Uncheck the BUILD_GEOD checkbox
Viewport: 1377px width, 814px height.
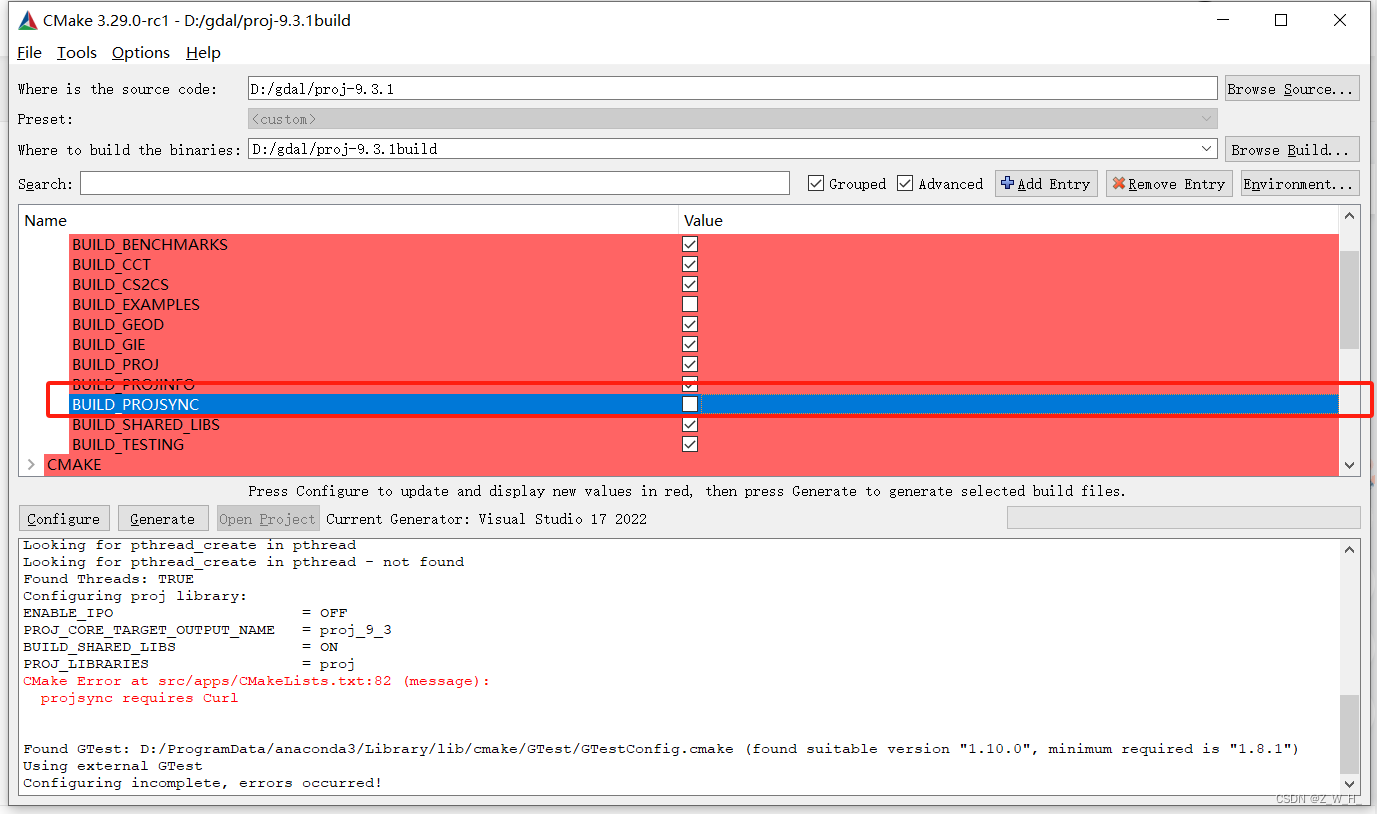pos(690,324)
